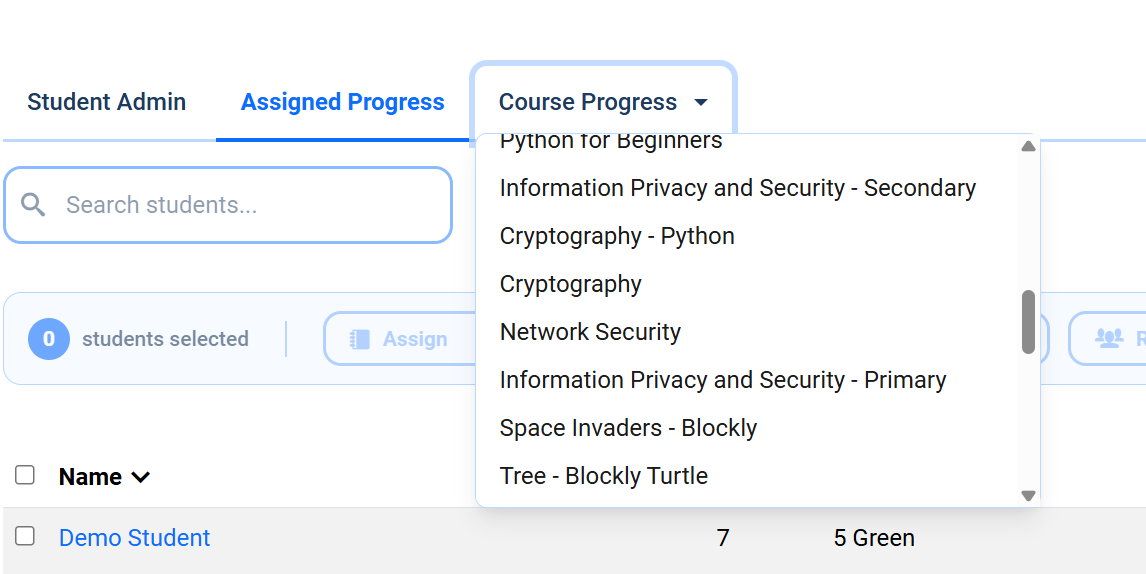
Task: Click the scrollbar down arrow
Action: (1028, 495)
